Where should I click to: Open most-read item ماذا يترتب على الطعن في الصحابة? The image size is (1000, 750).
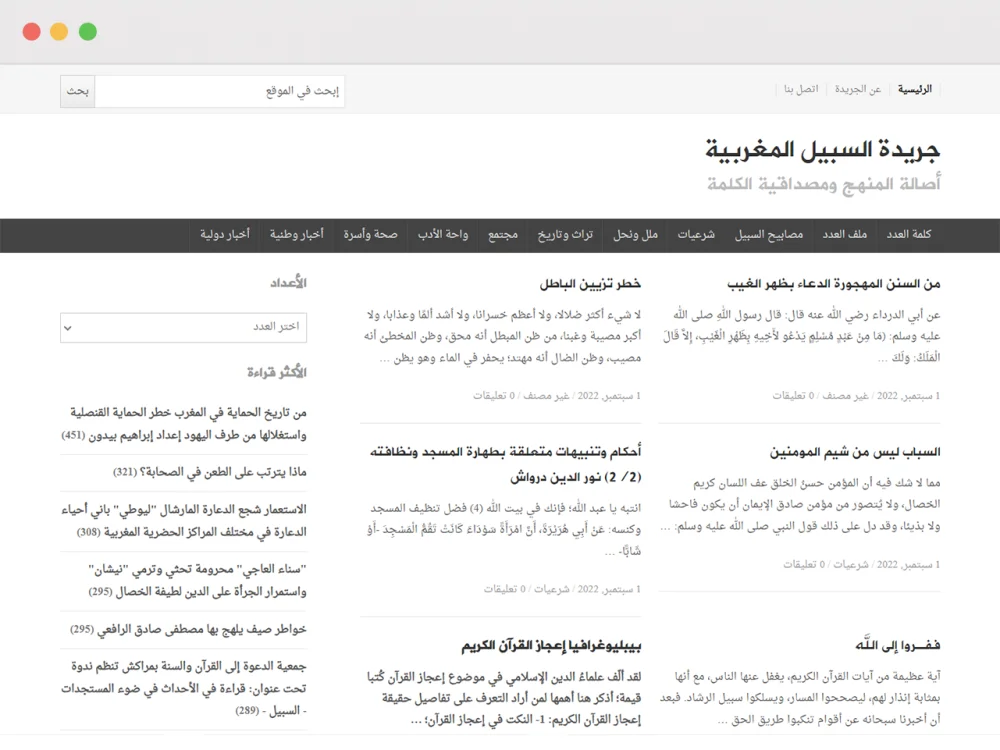pyautogui.click(x=210, y=472)
